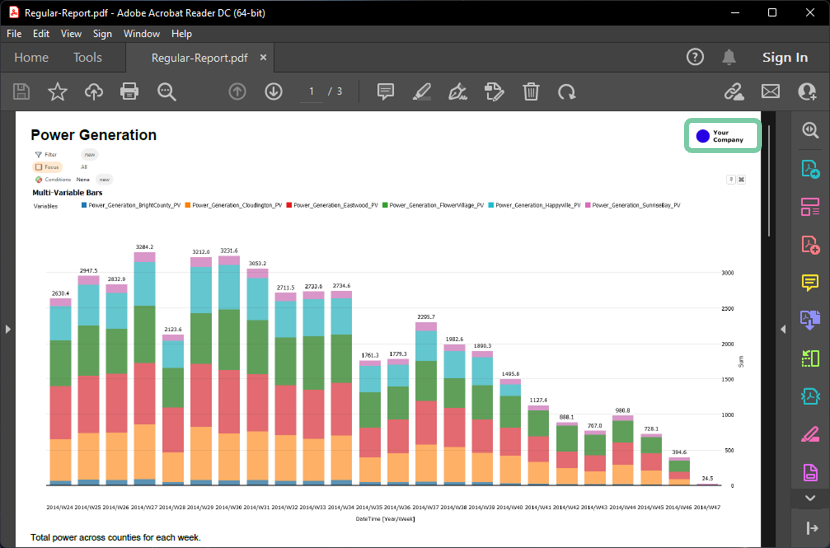The image size is (830, 548).
Task: Click the Sign In button
Action: (x=784, y=58)
